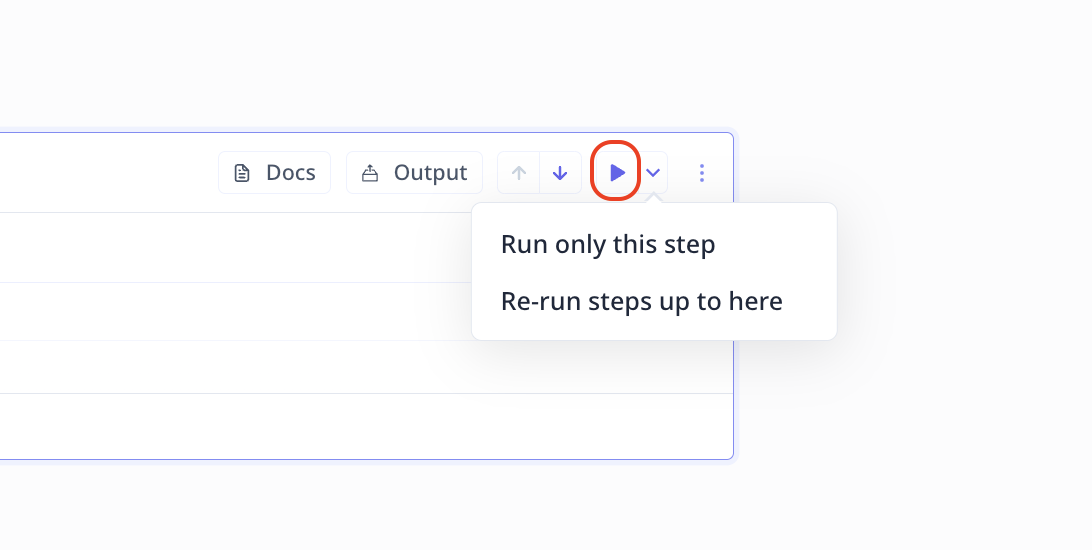Click the blank canvas outside the step card

point(905,70)
